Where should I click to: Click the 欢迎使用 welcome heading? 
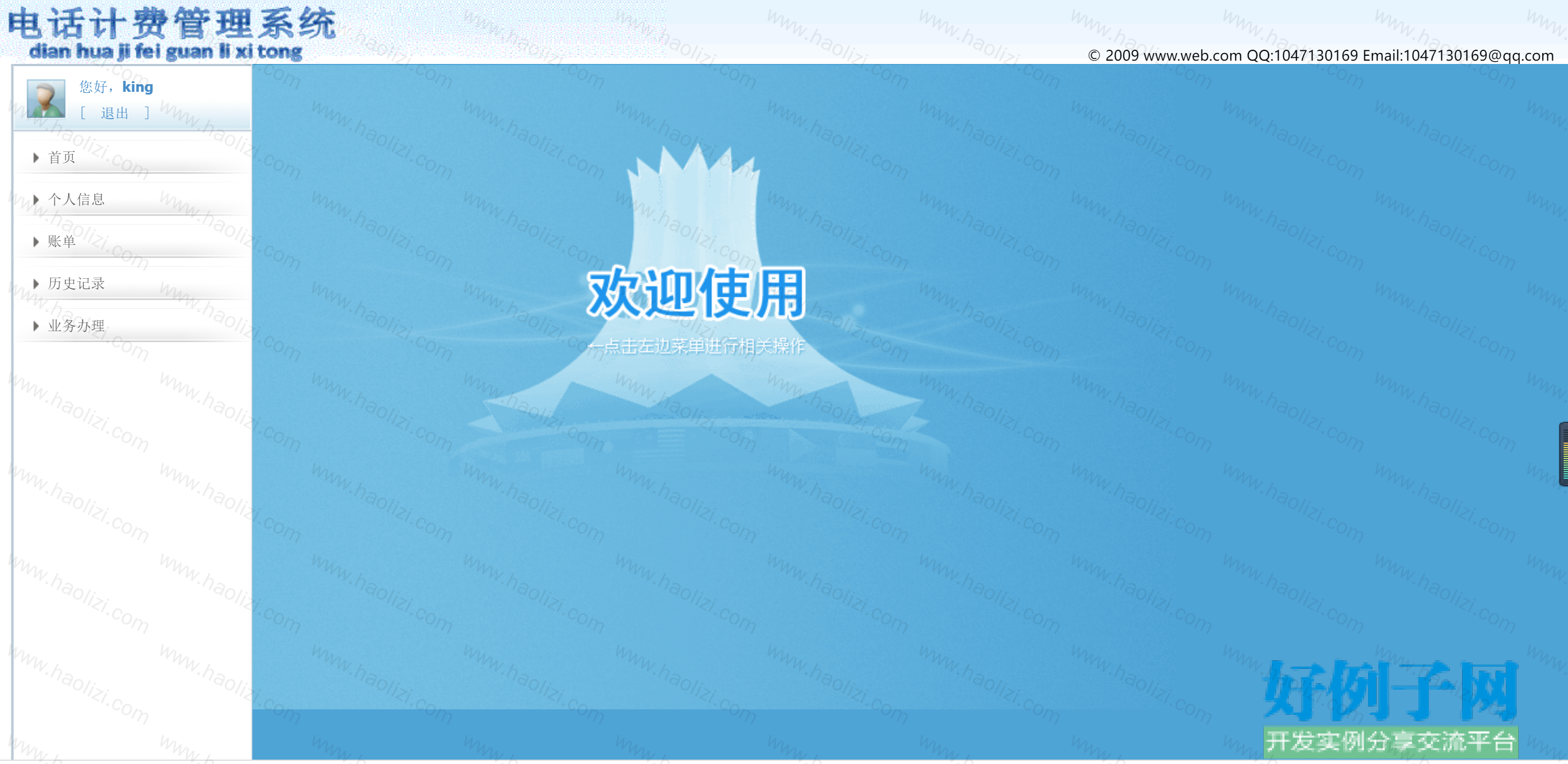pos(697,293)
